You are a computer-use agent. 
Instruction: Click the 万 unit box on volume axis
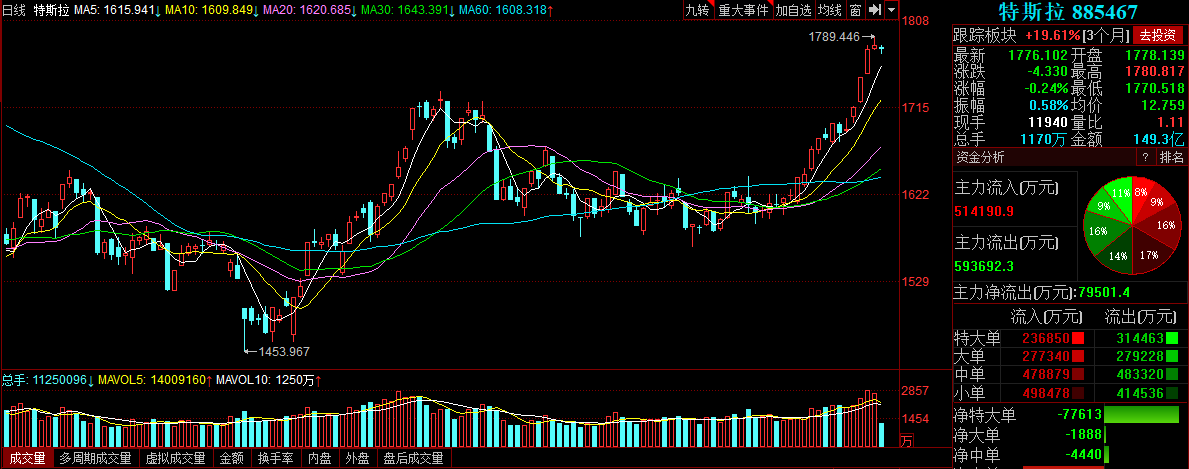pos(907,440)
